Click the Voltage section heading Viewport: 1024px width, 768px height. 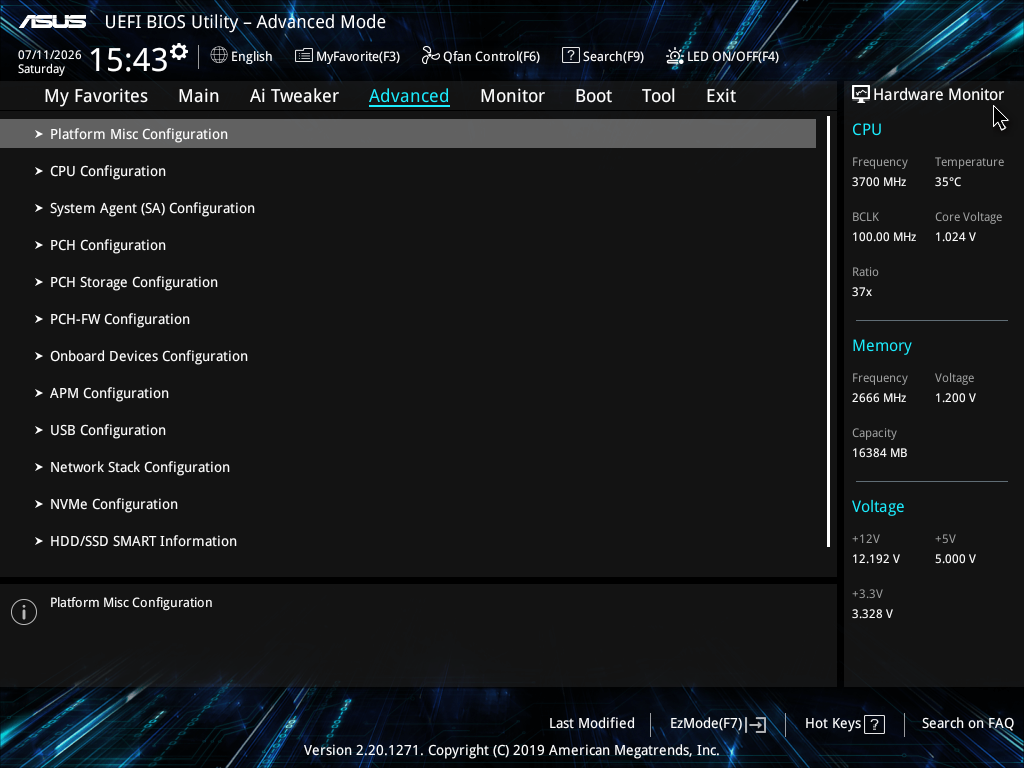coord(878,507)
